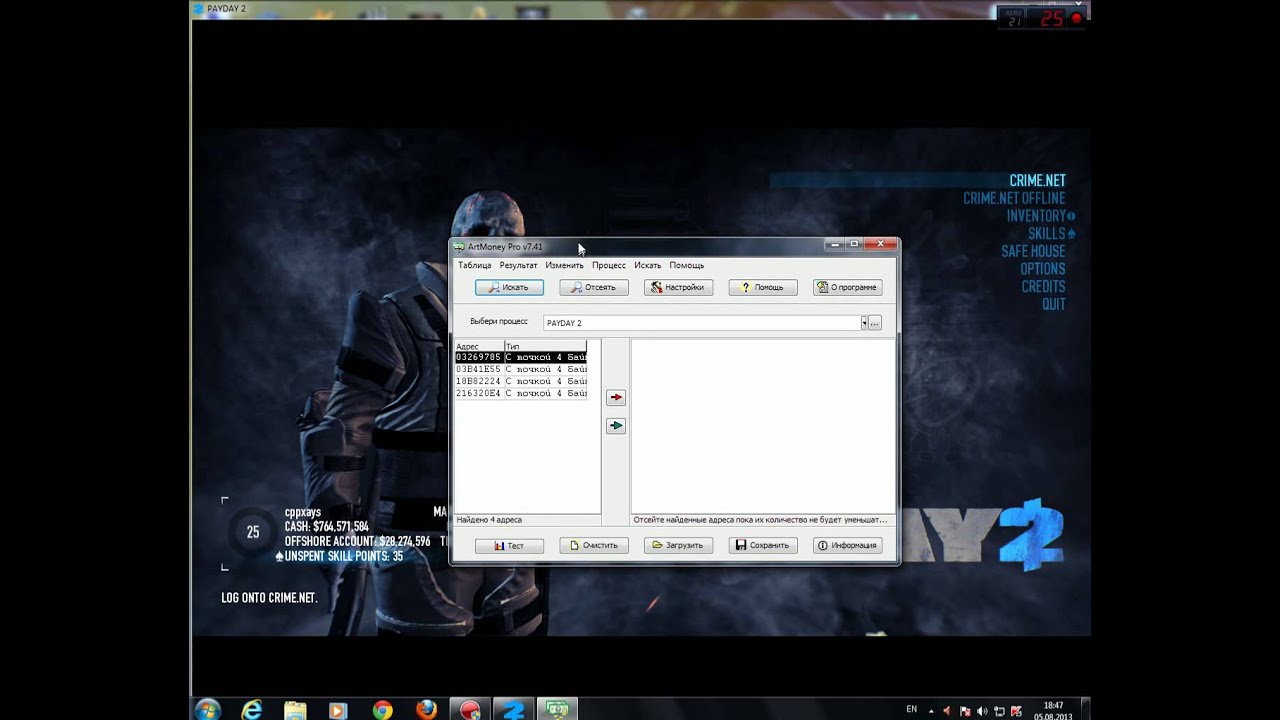This screenshot has width=1280, height=720.
Task: Click the Отсеять filter button
Action: (594, 287)
